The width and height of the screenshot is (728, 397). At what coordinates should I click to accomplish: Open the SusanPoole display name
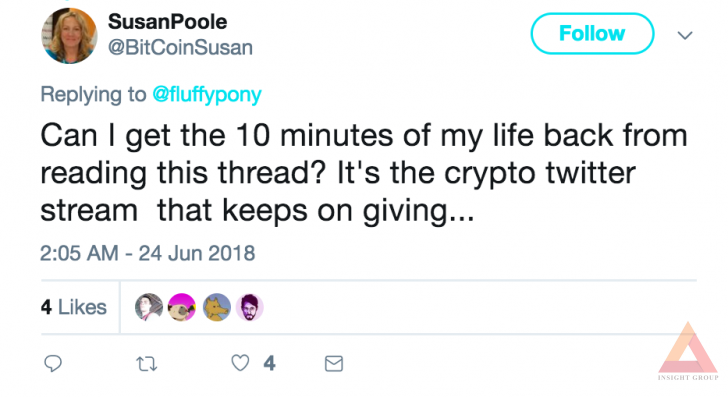pyautogui.click(x=168, y=22)
